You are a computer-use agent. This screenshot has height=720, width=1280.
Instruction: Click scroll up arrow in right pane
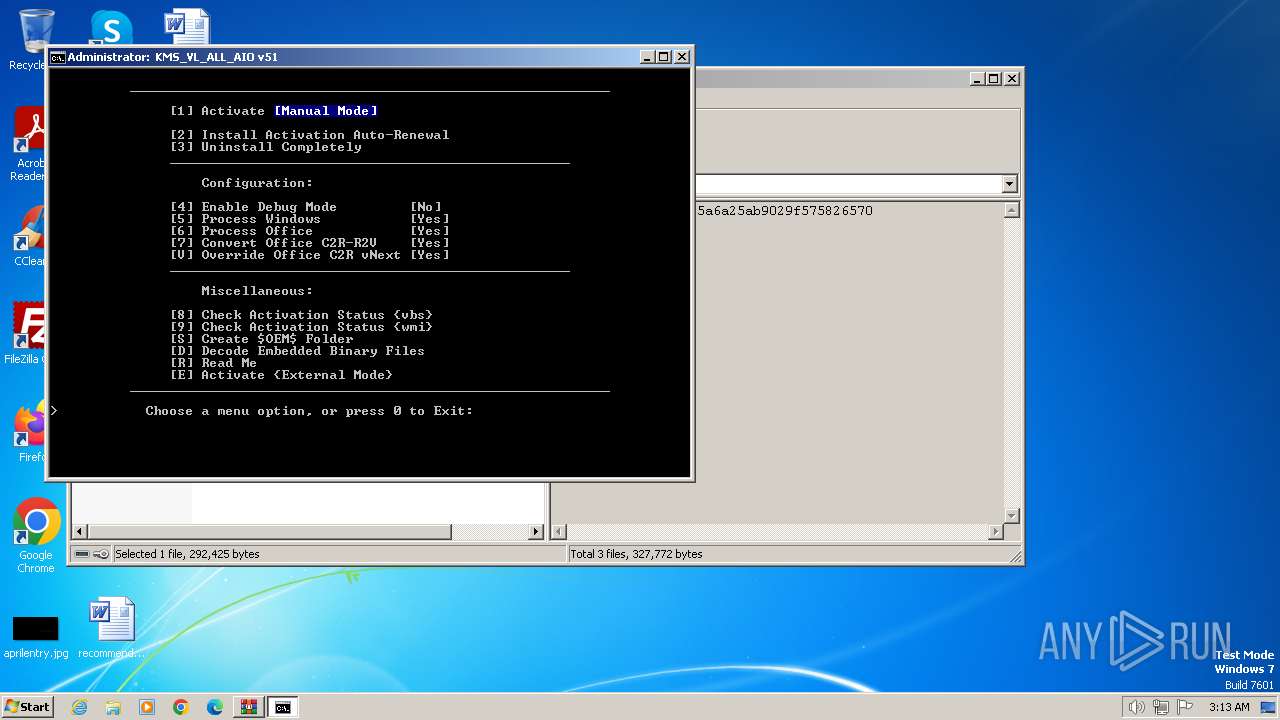pyautogui.click(x=1011, y=210)
